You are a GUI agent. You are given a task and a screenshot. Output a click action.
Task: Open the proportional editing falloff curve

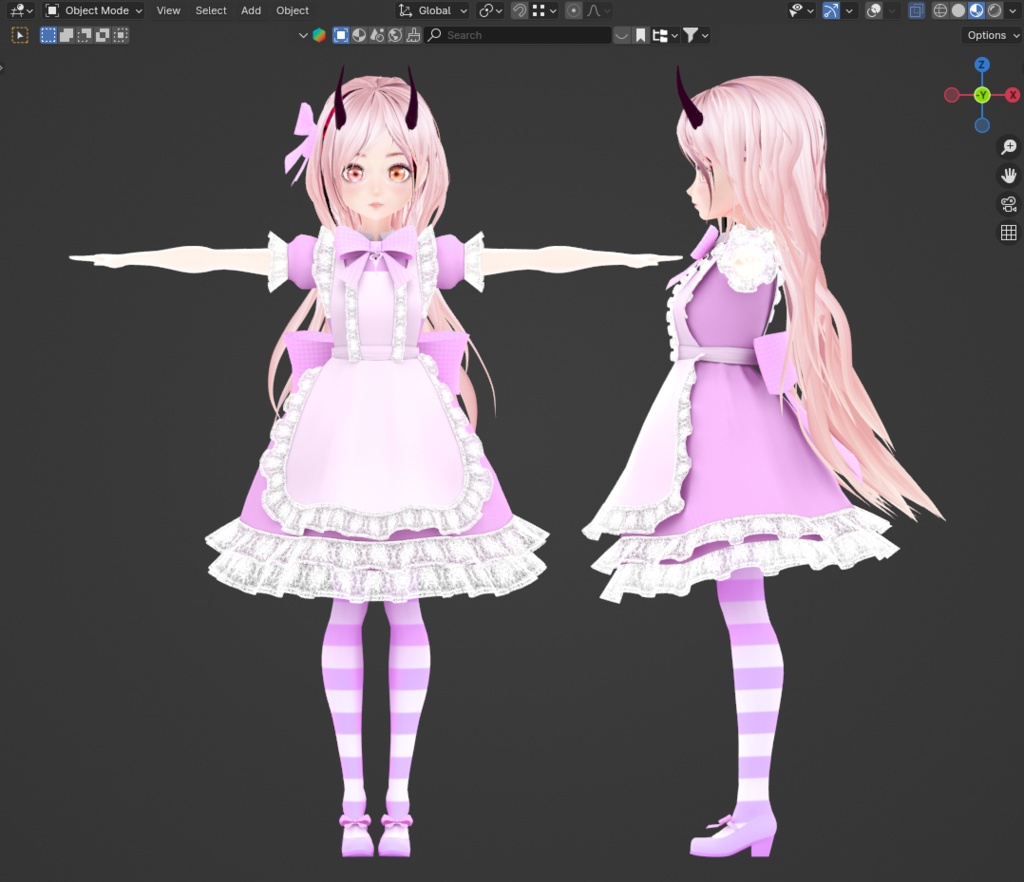(598, 10)
